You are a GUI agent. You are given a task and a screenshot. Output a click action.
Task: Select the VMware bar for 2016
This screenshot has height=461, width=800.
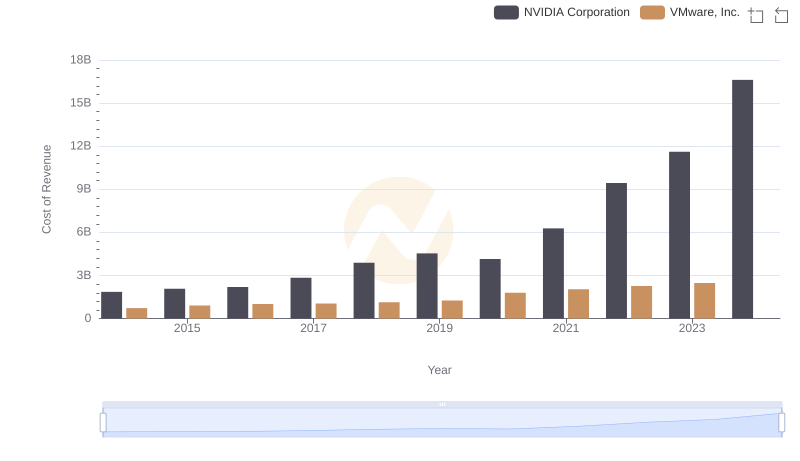(263, 311)
